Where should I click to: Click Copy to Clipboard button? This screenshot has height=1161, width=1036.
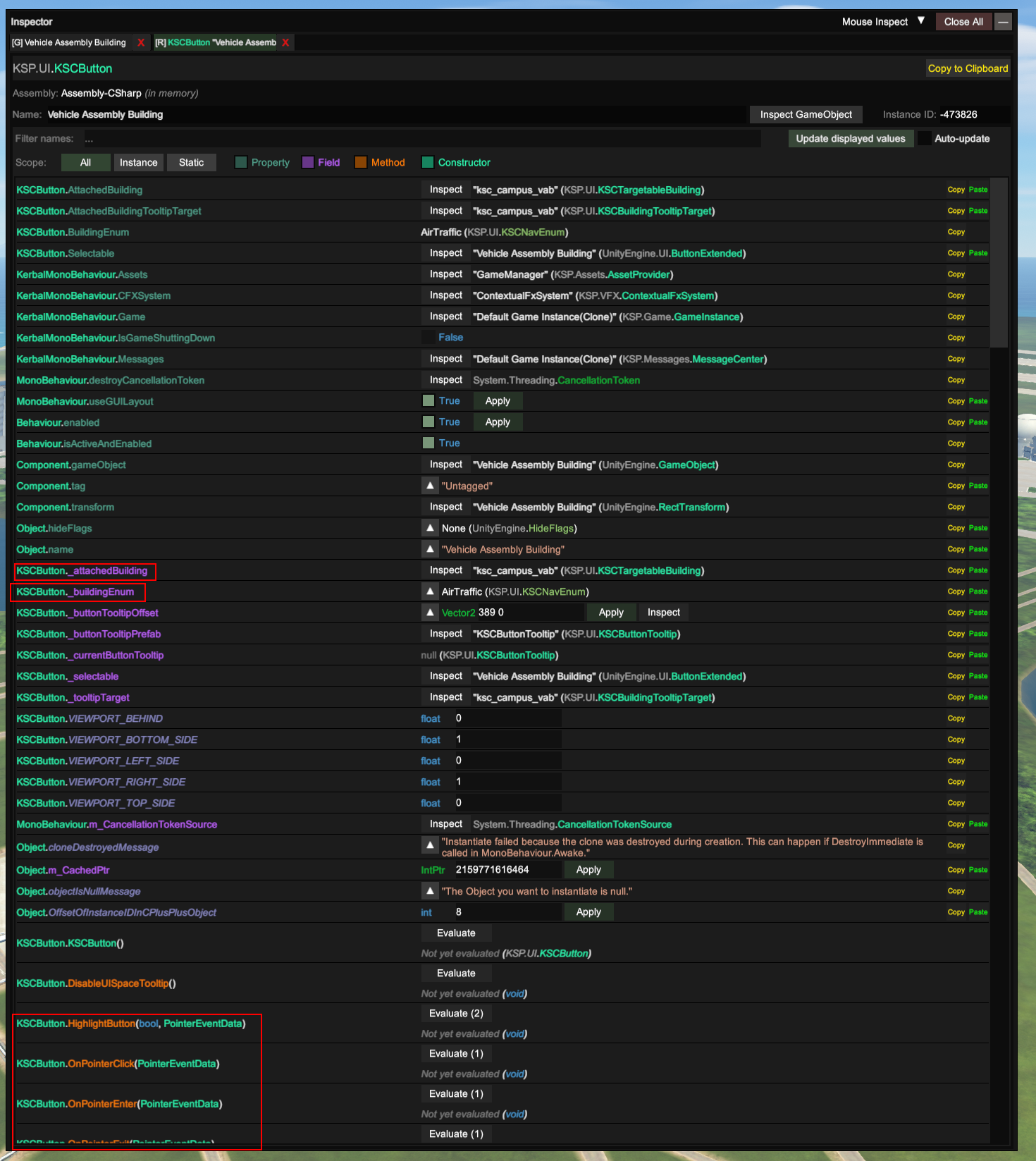click(967, 68)
